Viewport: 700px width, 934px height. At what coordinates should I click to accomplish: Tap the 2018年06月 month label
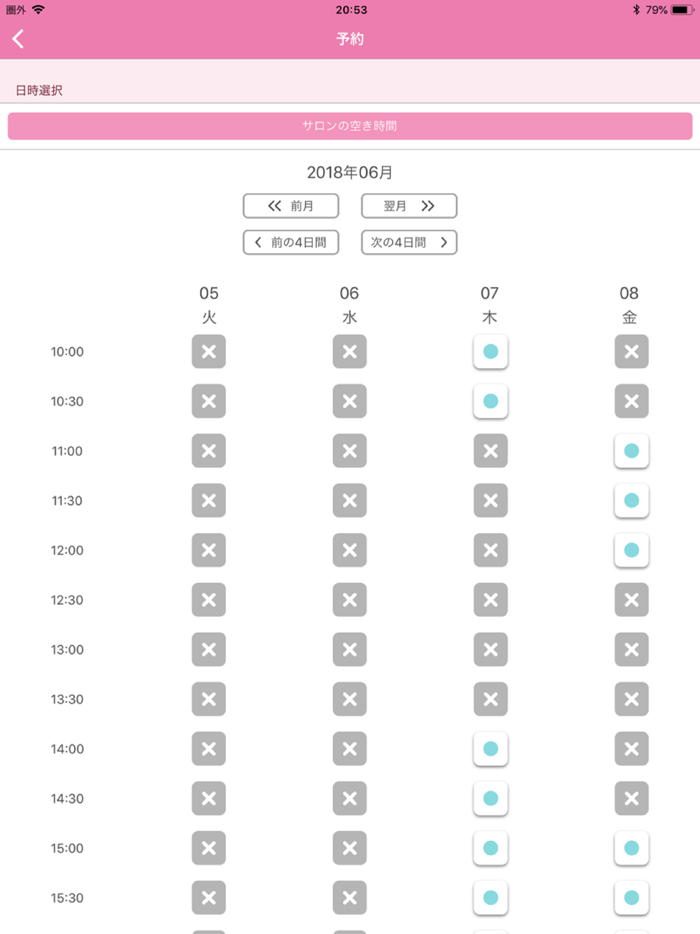click(350, 172)
